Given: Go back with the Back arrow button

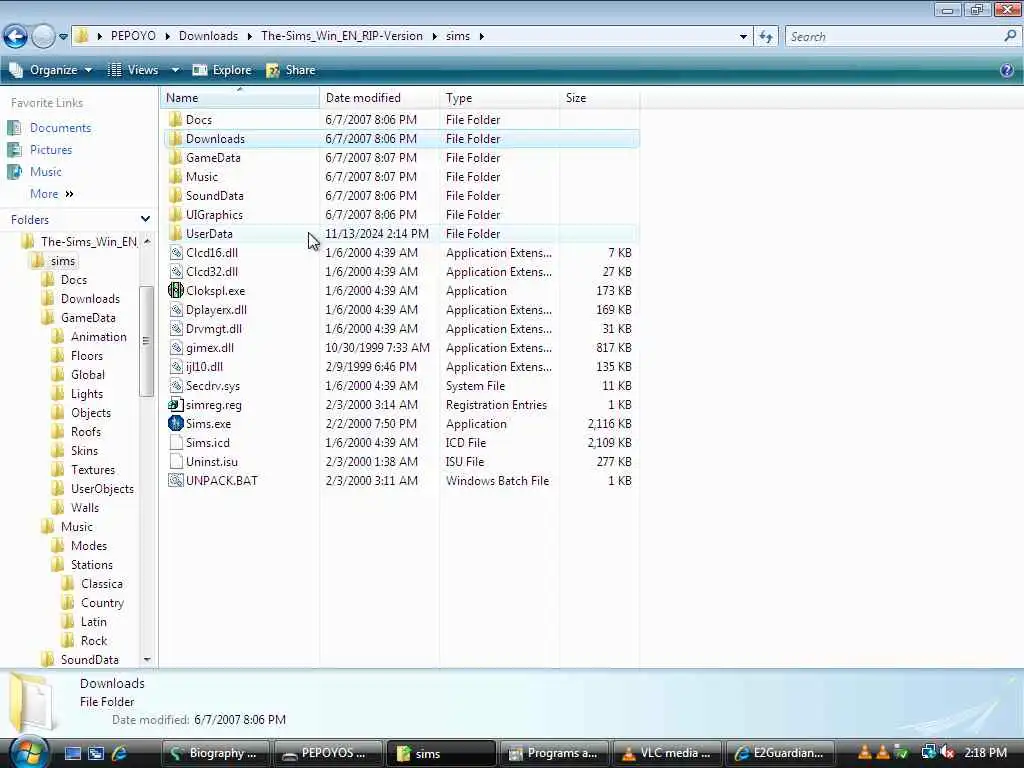Looking at the screenshot, I should coord(16,36).
